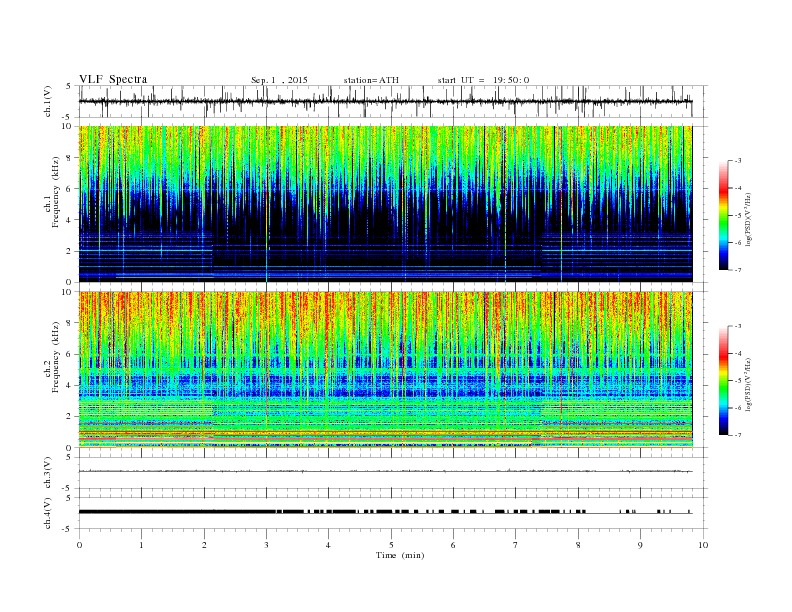Click the 'ch.4(V)' axis label
792x612 pixels.
[48, 513]
